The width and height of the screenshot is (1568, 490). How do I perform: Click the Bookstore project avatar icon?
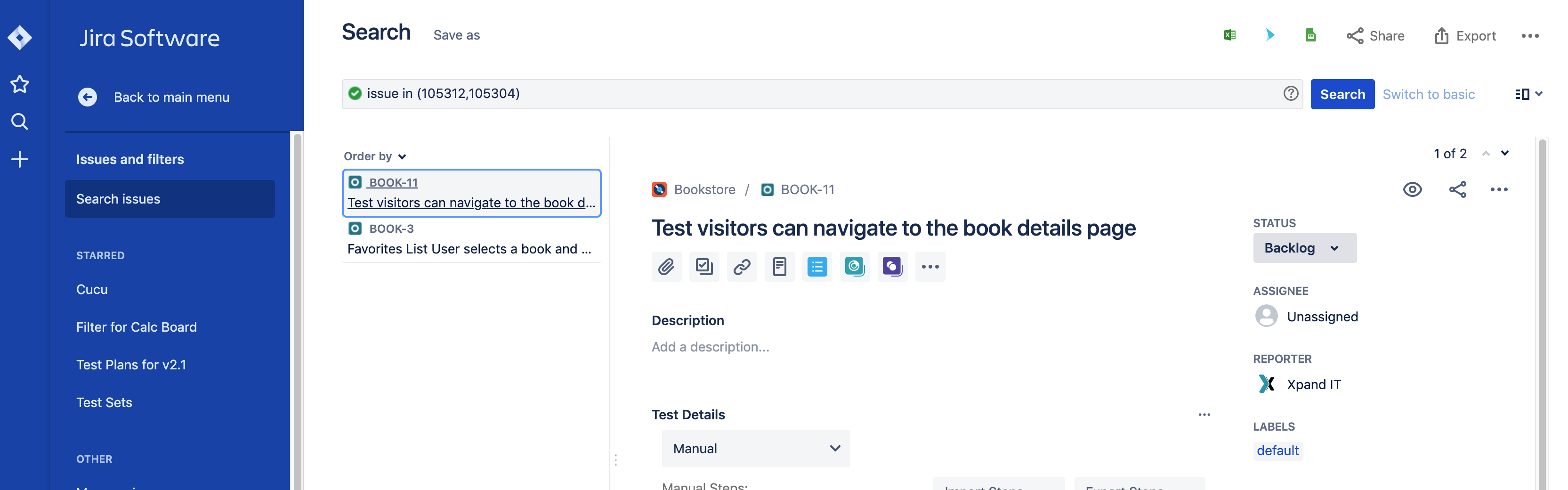[x=659, y=189]
